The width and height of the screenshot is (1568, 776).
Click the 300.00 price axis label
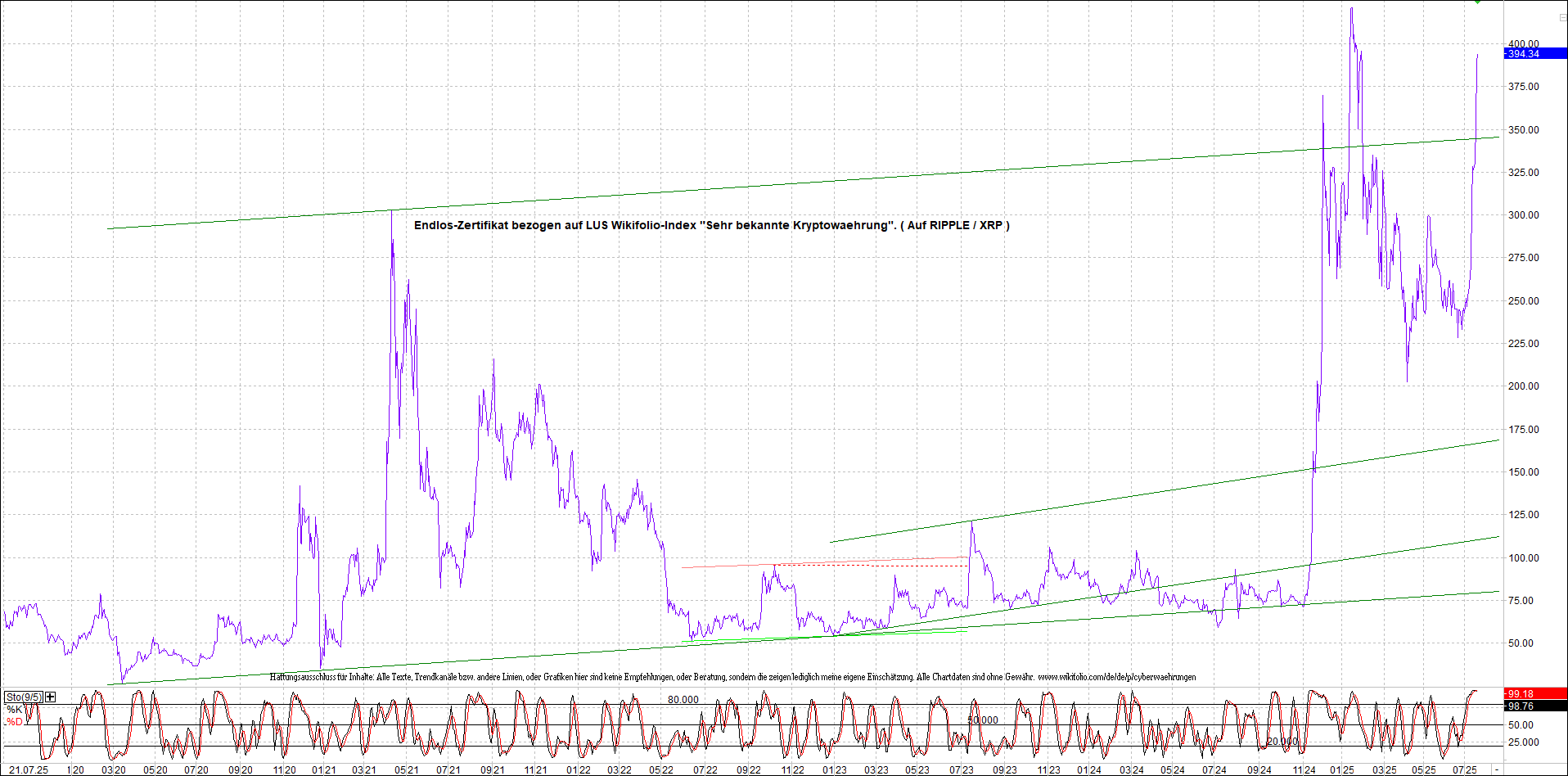(1523, 215)
